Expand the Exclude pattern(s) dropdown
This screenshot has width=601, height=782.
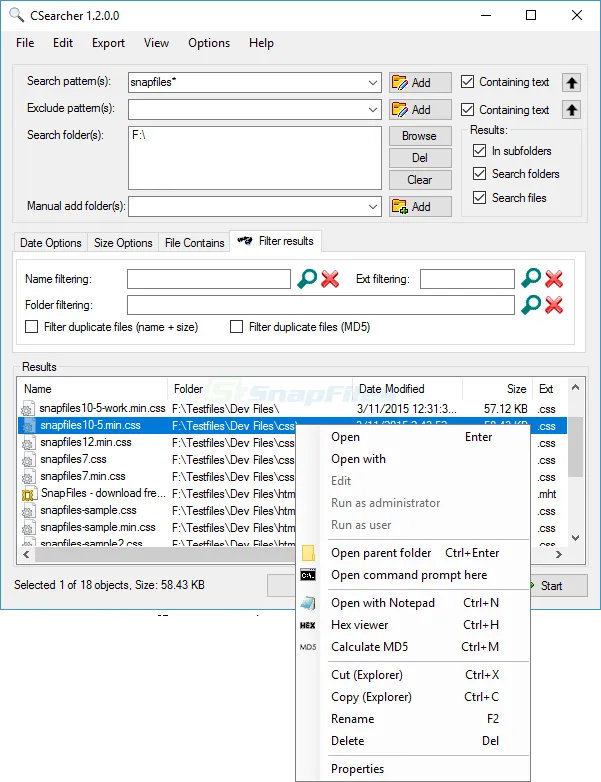coord(373,109)
